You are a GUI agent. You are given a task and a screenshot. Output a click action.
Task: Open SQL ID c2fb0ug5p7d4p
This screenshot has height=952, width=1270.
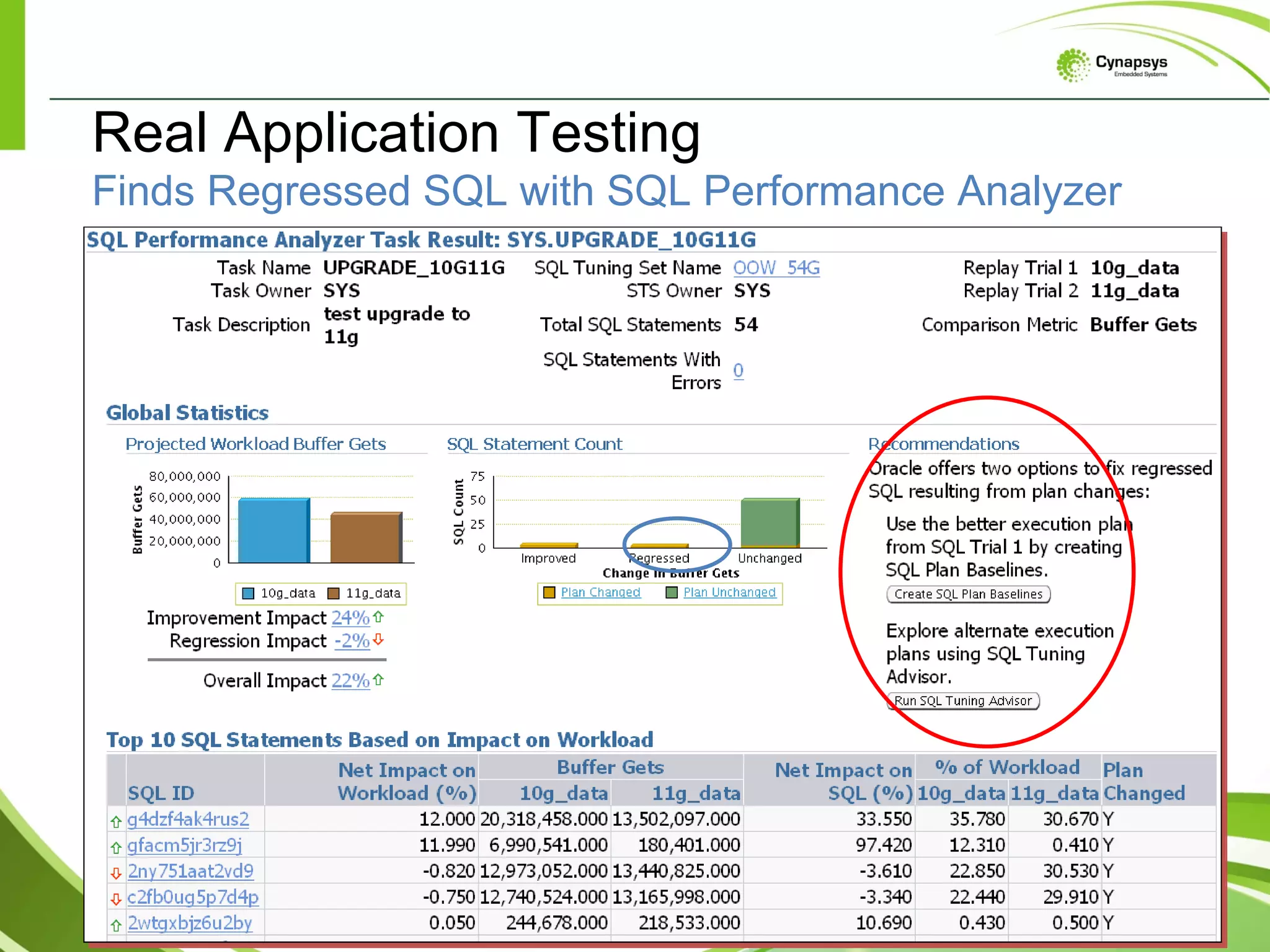tap(193, 897)
